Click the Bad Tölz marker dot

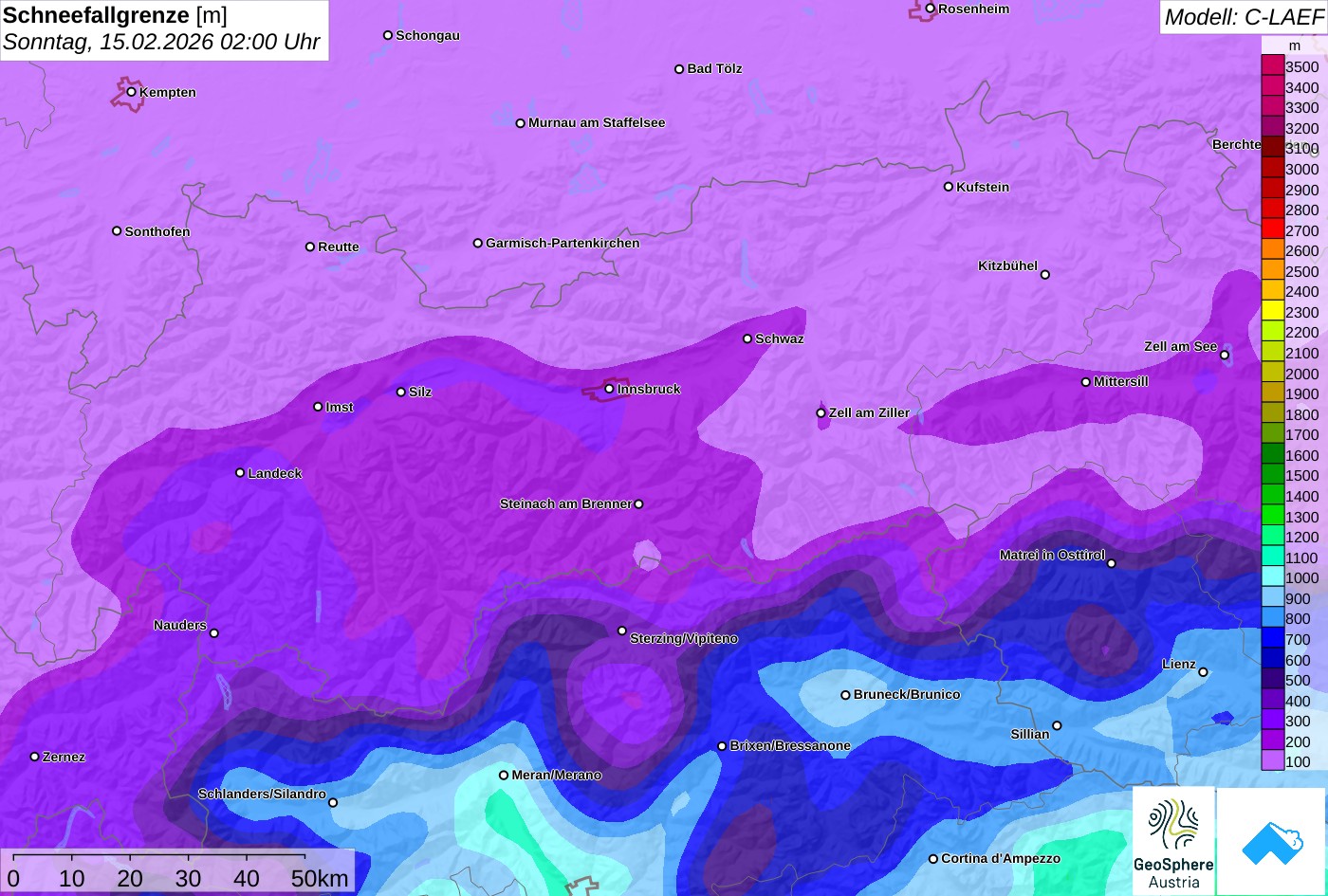point(679,69)
